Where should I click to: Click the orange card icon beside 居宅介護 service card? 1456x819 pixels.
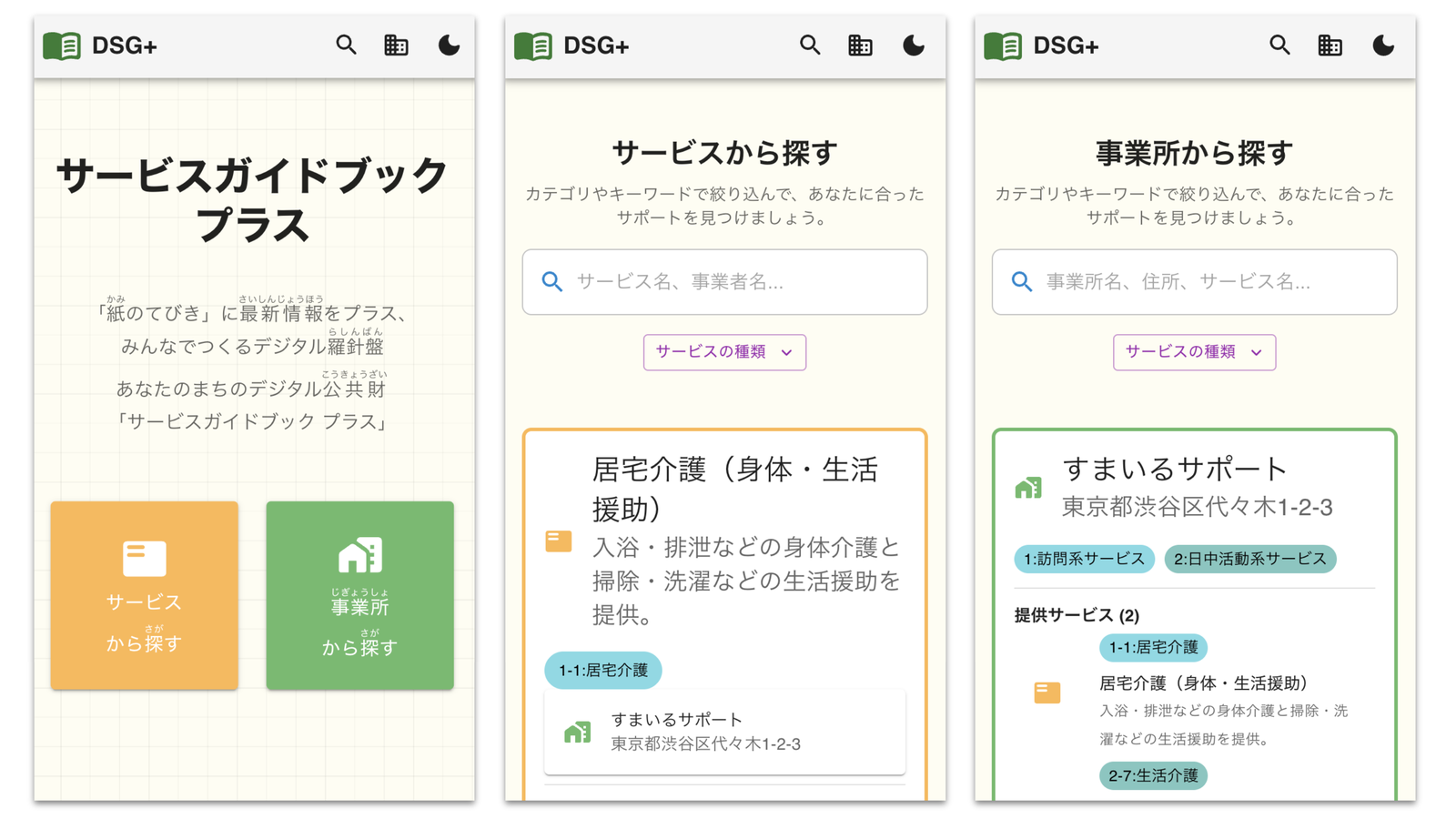(x=559, y=541)
